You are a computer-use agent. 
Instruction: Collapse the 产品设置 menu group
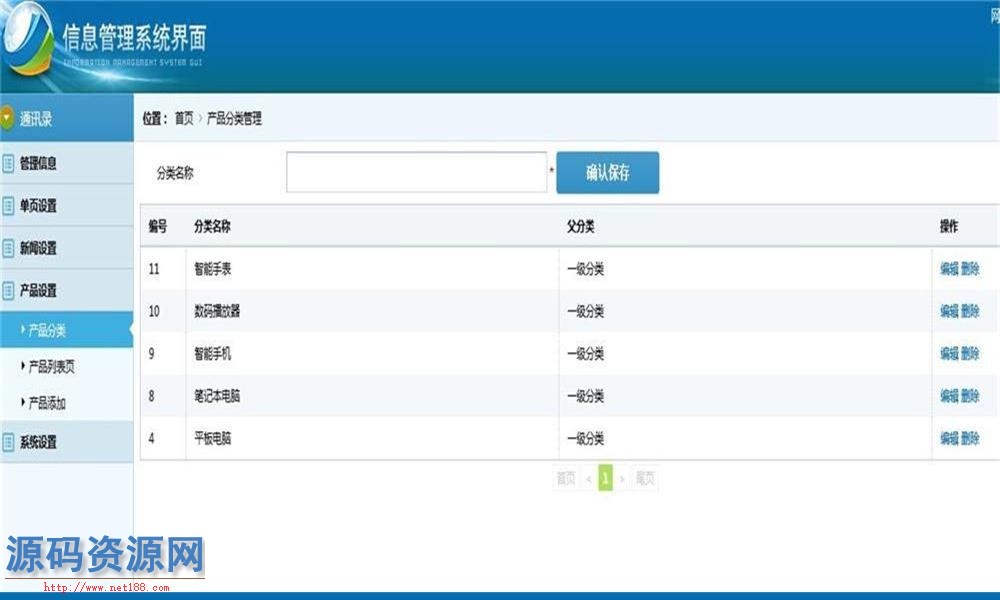[x=39, y=291]
